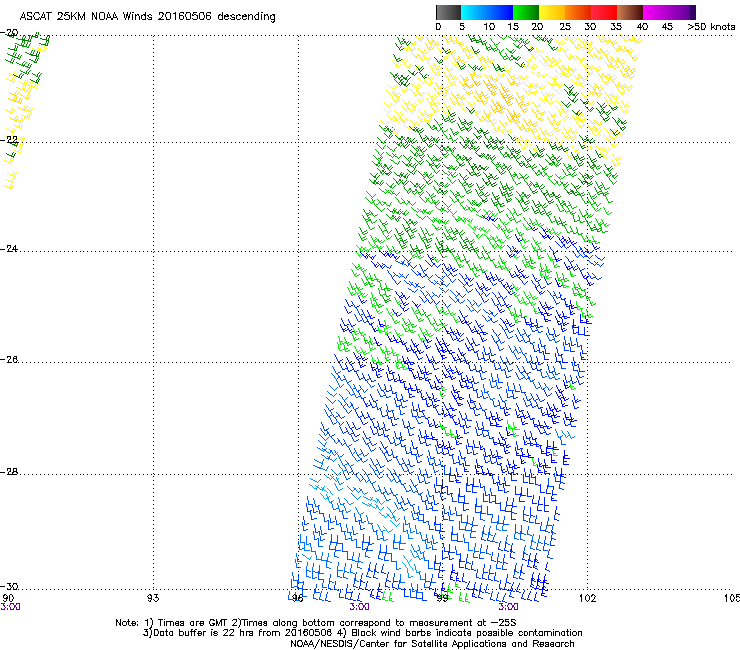Click the legend scale label '40'
Image resolution: width=740 pixels, height=650 pixels.
[x=642, y=27]
